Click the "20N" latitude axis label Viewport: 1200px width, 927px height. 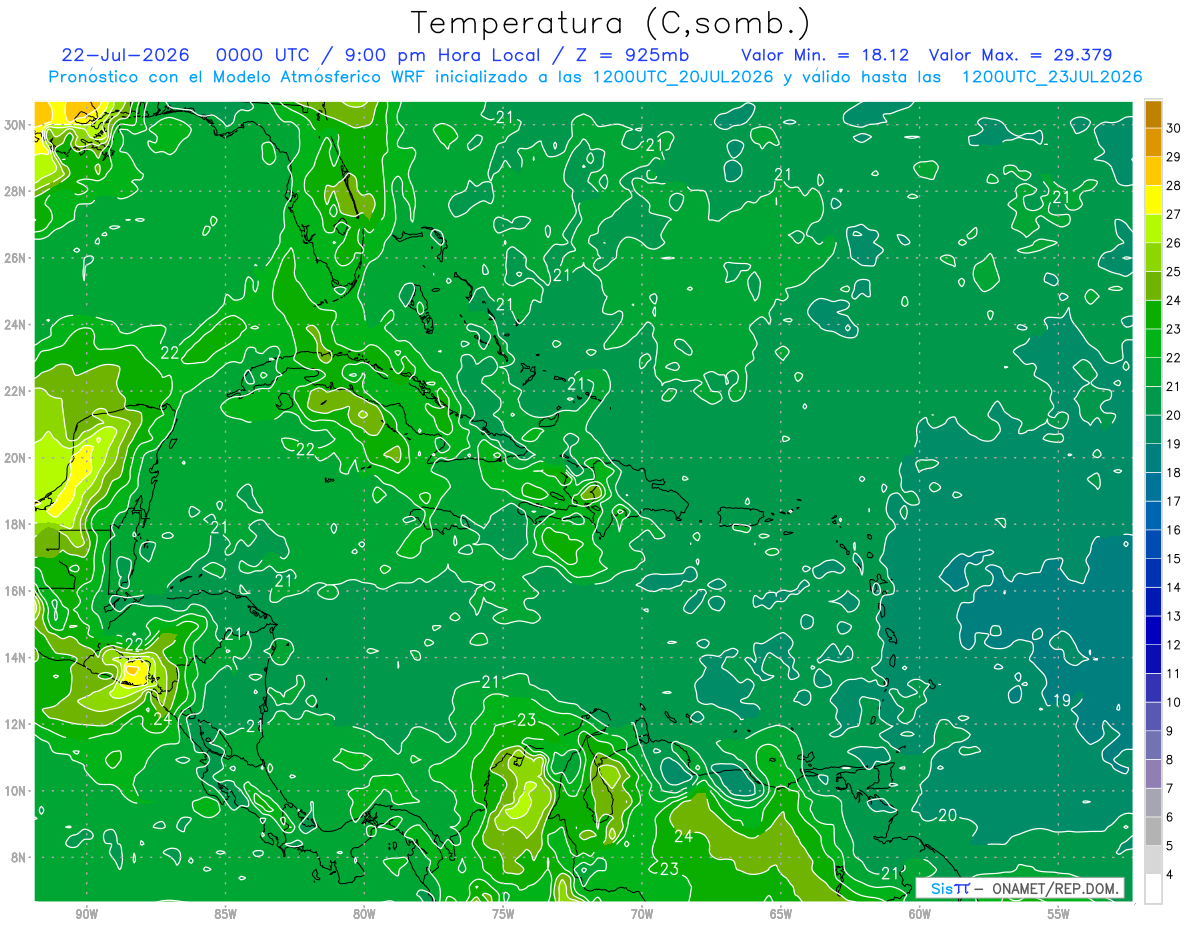[16, 458]
